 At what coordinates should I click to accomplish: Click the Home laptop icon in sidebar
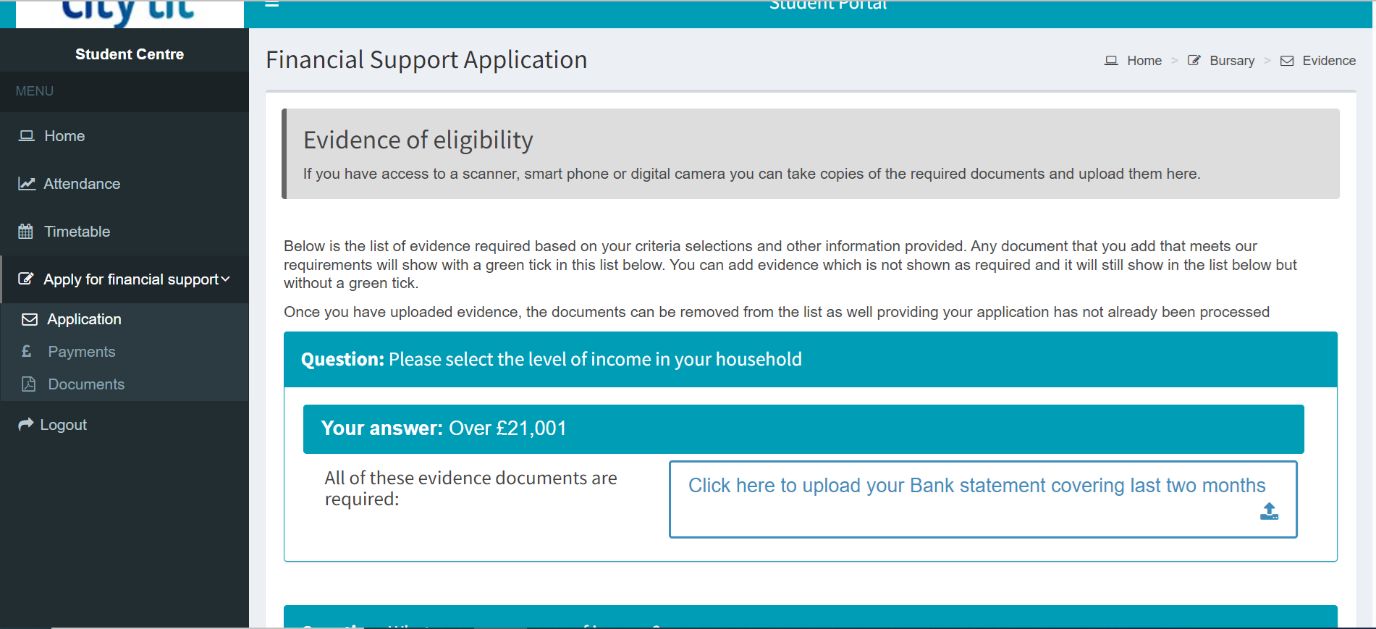click(x=27, y=136)
